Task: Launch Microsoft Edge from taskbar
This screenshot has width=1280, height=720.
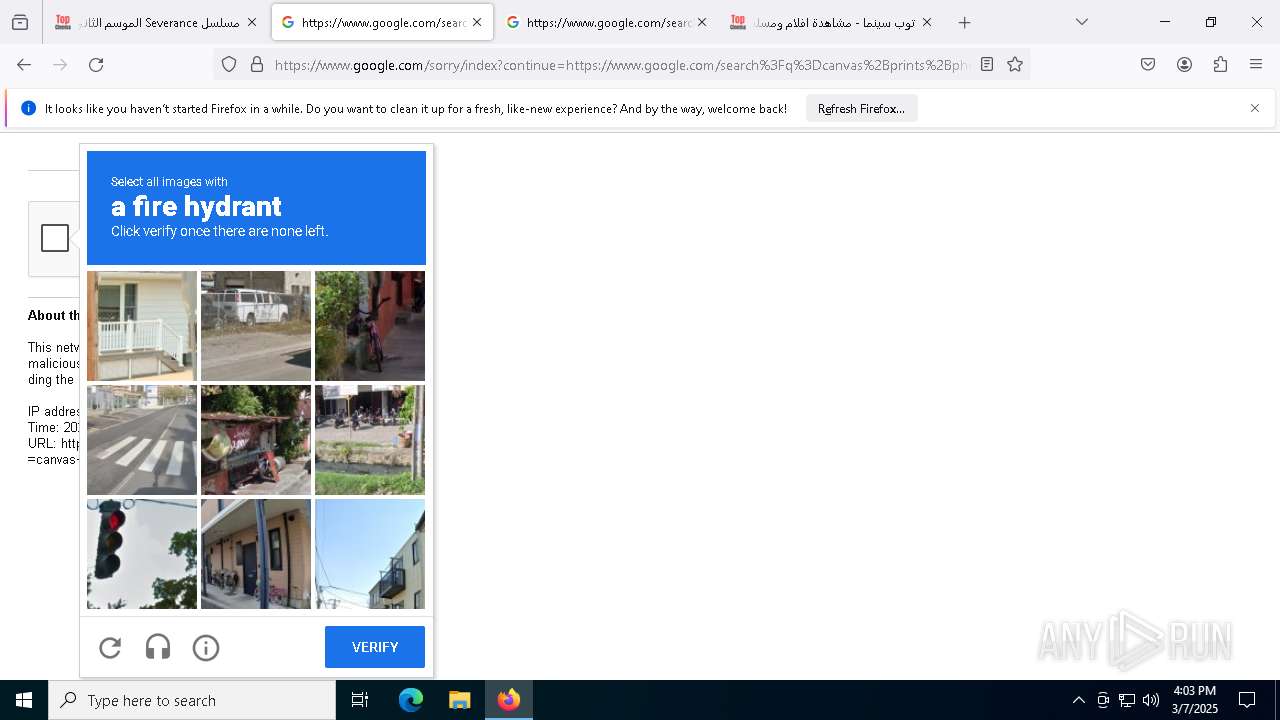Action: [x=411, y=700]
